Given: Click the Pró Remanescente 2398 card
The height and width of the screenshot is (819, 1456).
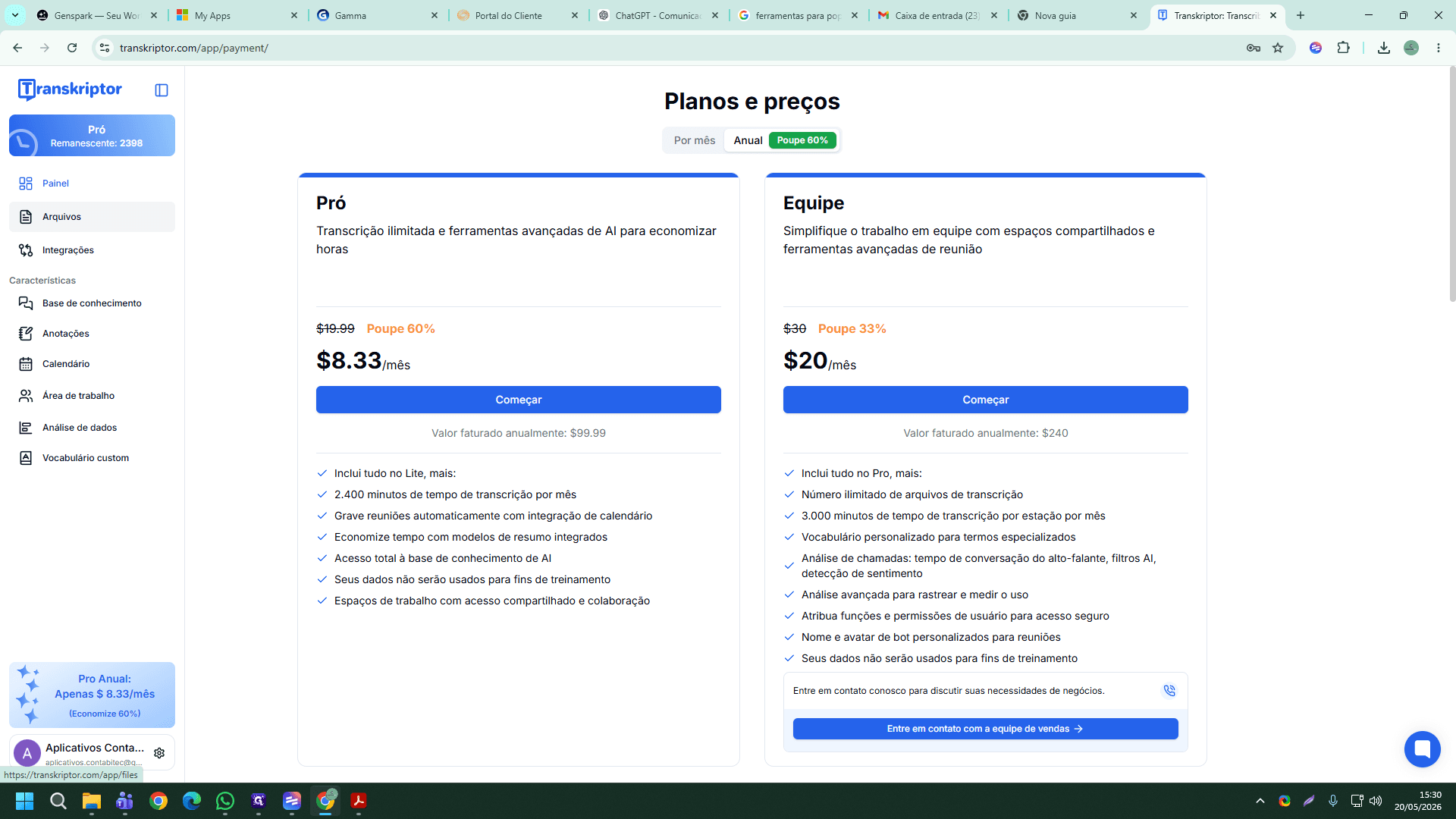Looking at the screenshot, I should pos(92,136).
